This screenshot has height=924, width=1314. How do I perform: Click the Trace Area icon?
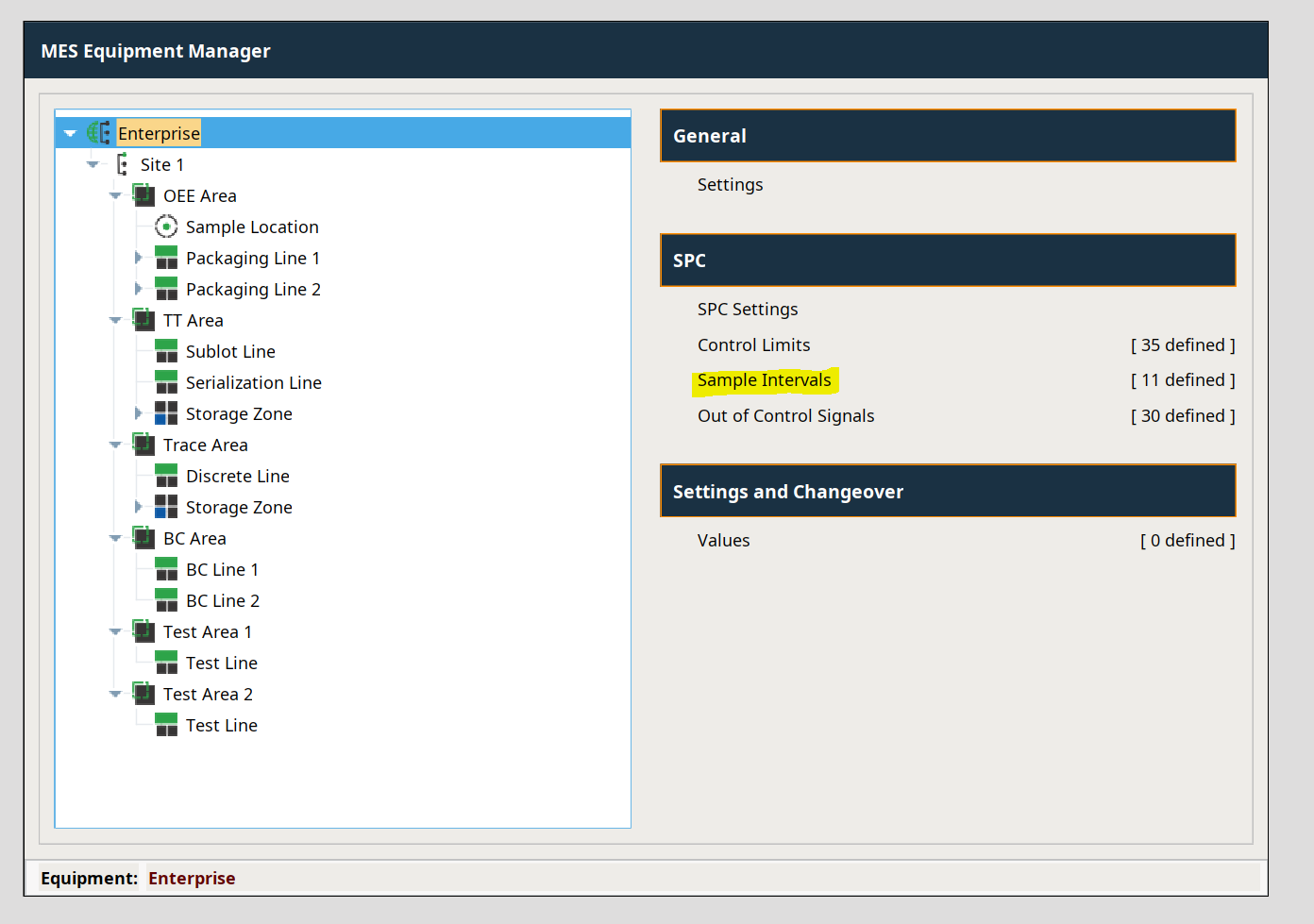click(x=143, y=445)
